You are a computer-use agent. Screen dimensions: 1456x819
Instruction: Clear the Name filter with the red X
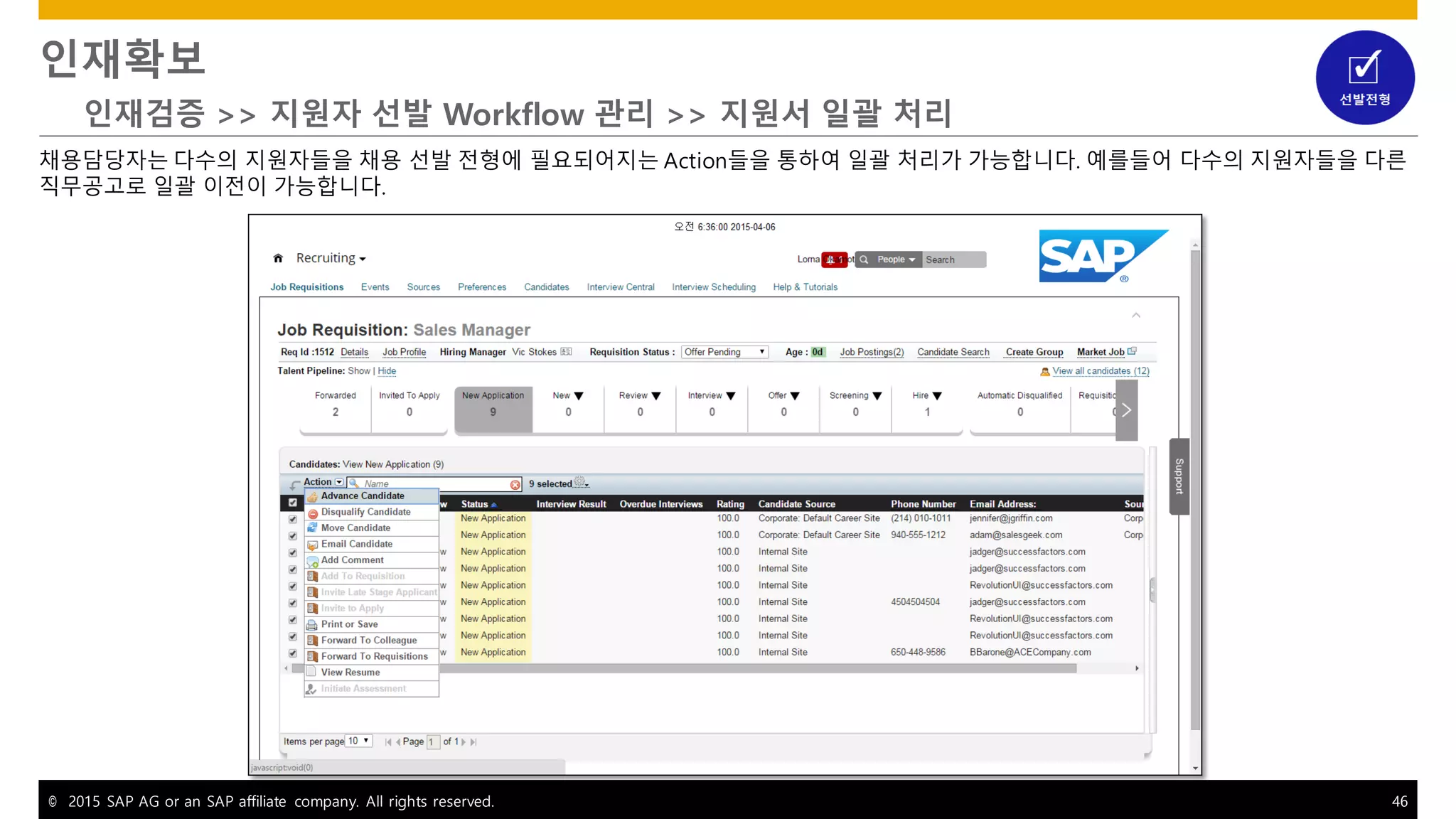tap(515, 484)
